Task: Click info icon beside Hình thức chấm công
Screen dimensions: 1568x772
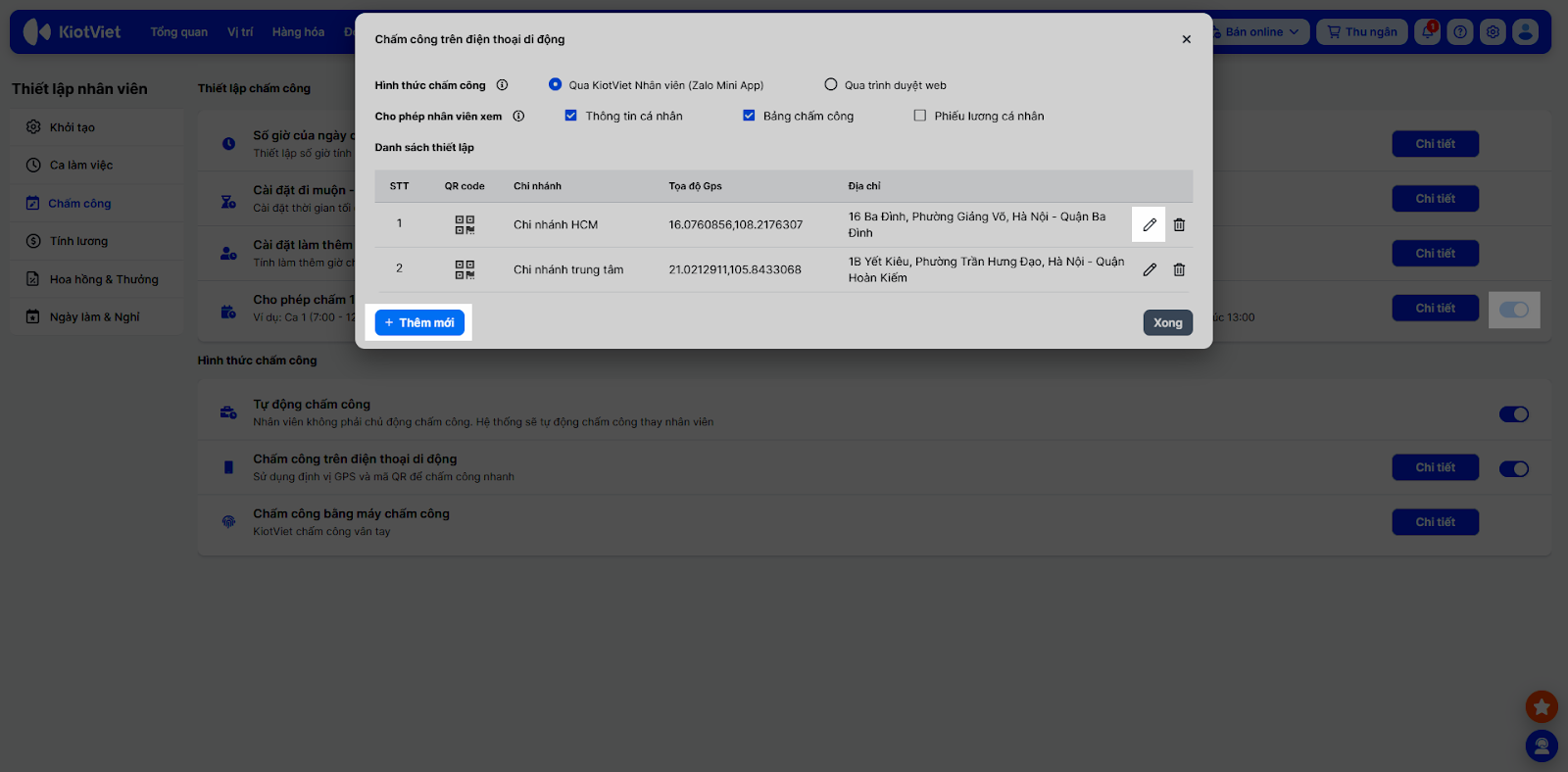Action: coord(502,85)
